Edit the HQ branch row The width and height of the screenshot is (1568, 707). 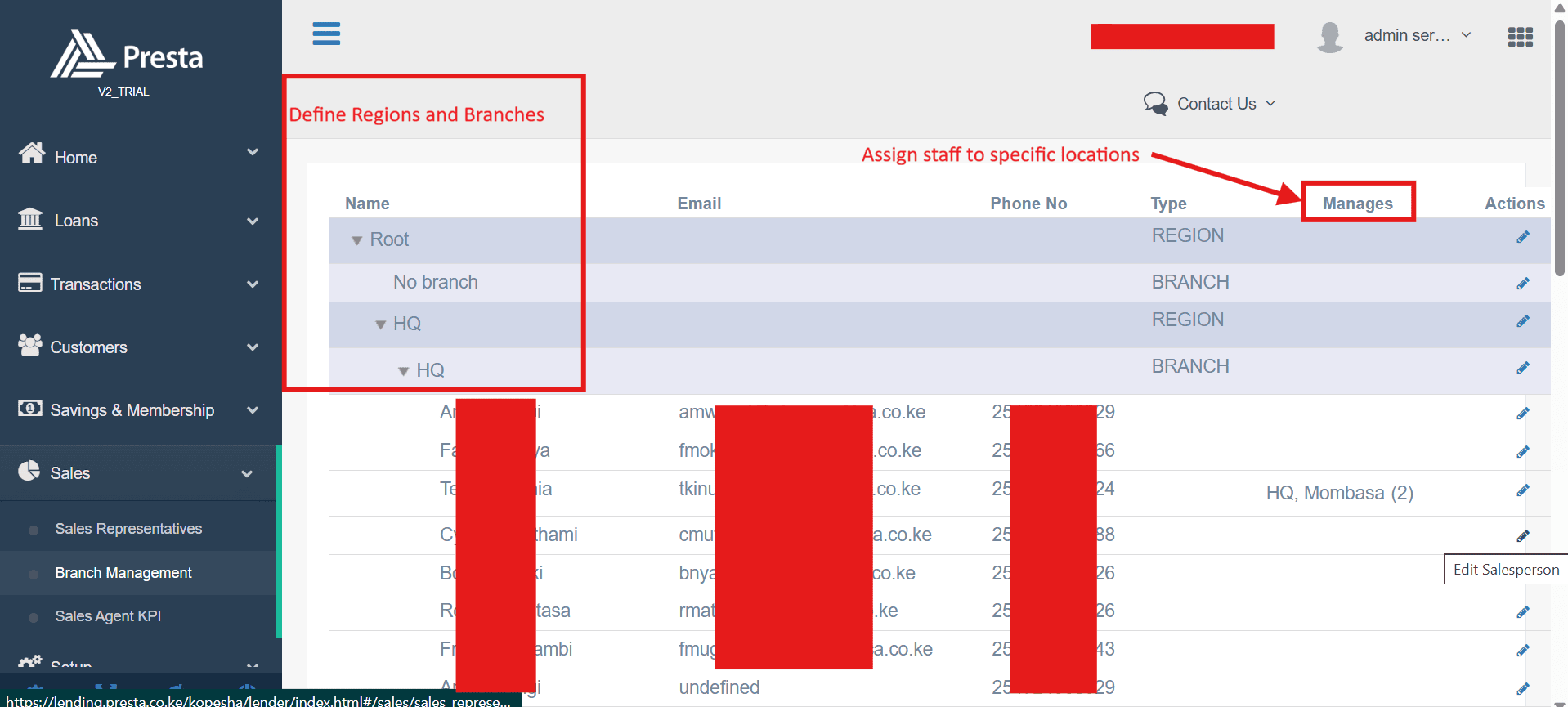pyautogui.click(x=1522, y=368)
